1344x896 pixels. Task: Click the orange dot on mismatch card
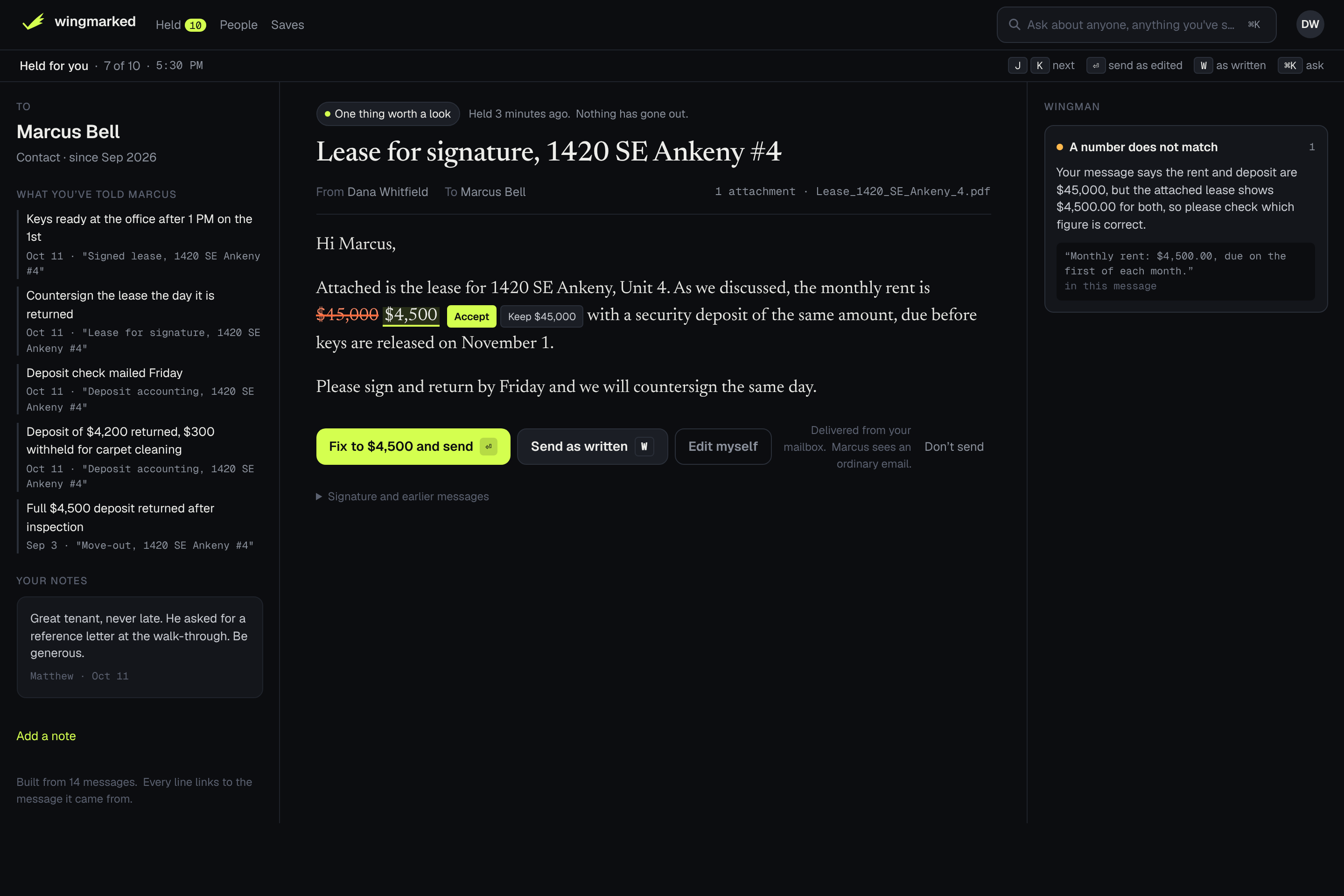(x=1059, y=147)
